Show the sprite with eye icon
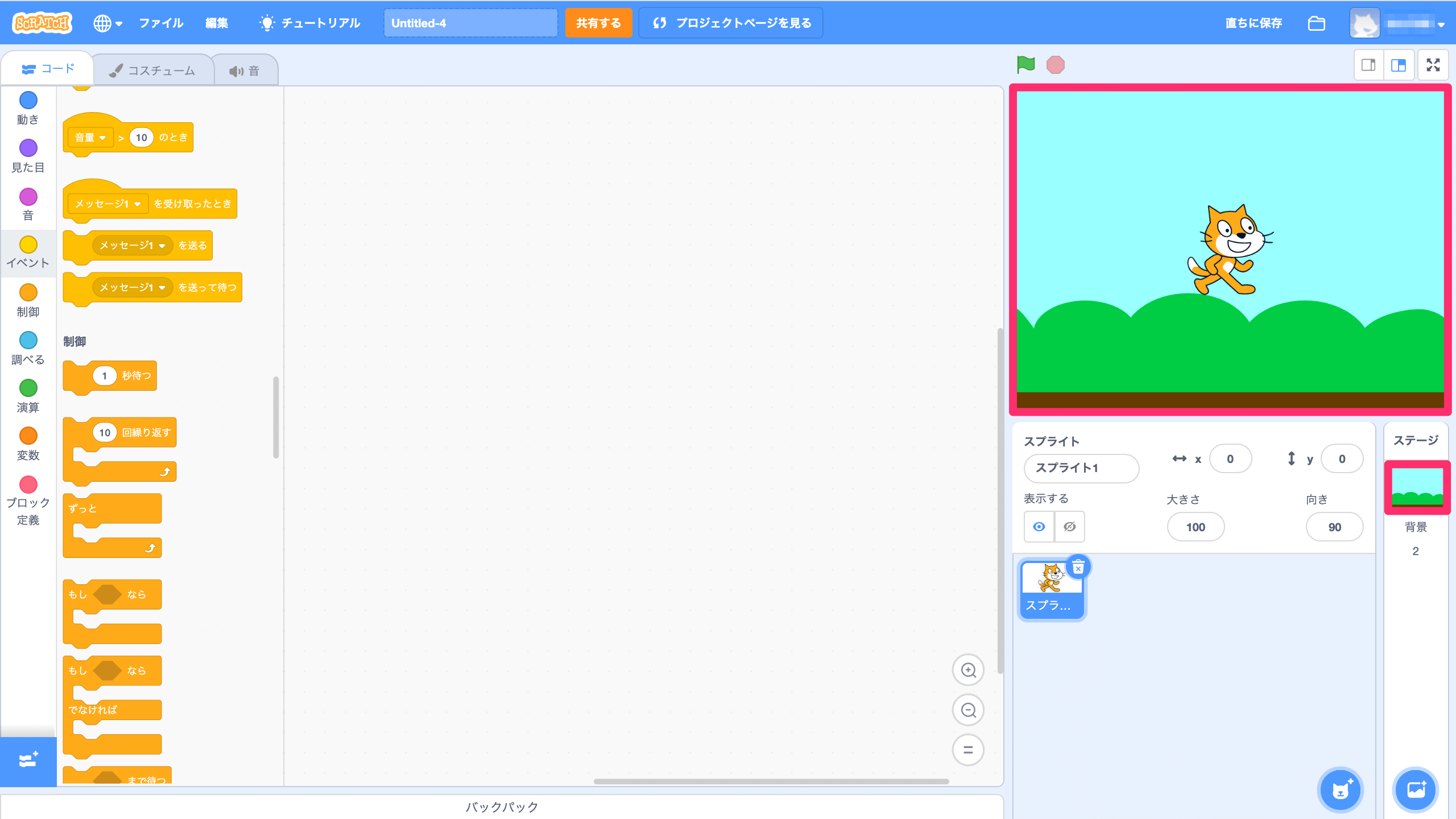Screen dimensions: 1456x819 (x=1039, y=527)
